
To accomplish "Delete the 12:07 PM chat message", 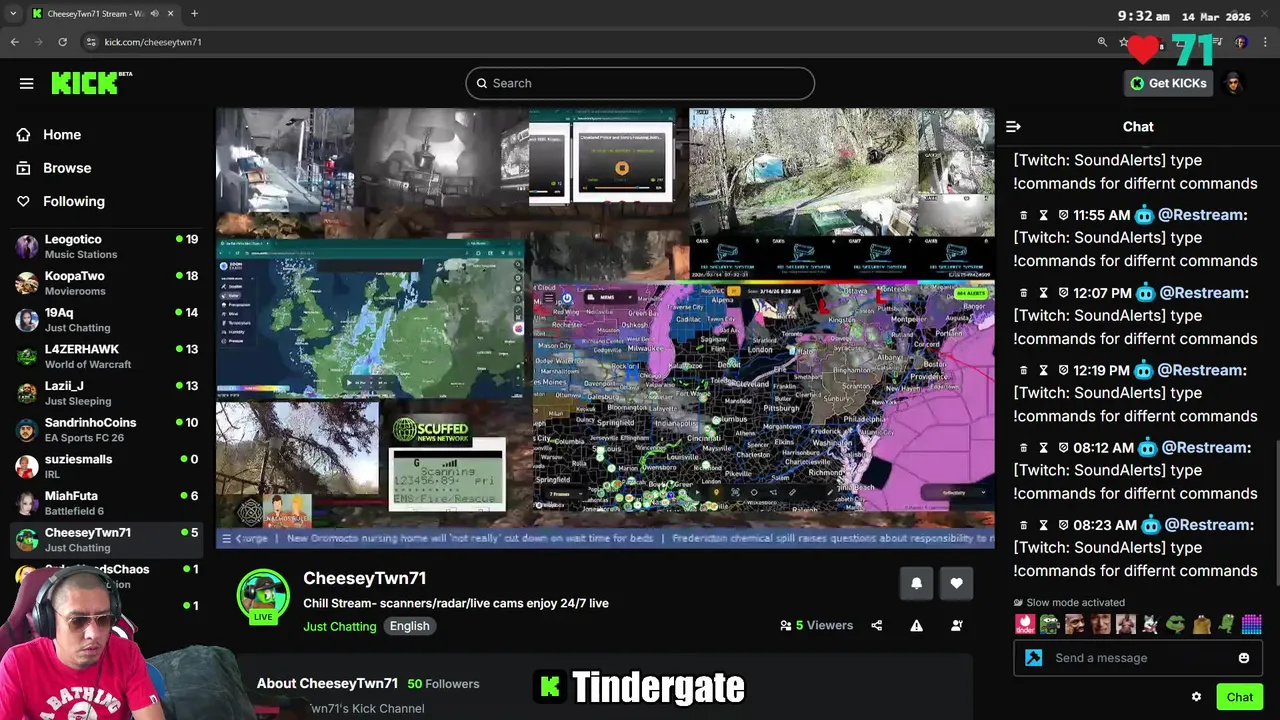I will pyautogui.click(x=1023, y=293).
